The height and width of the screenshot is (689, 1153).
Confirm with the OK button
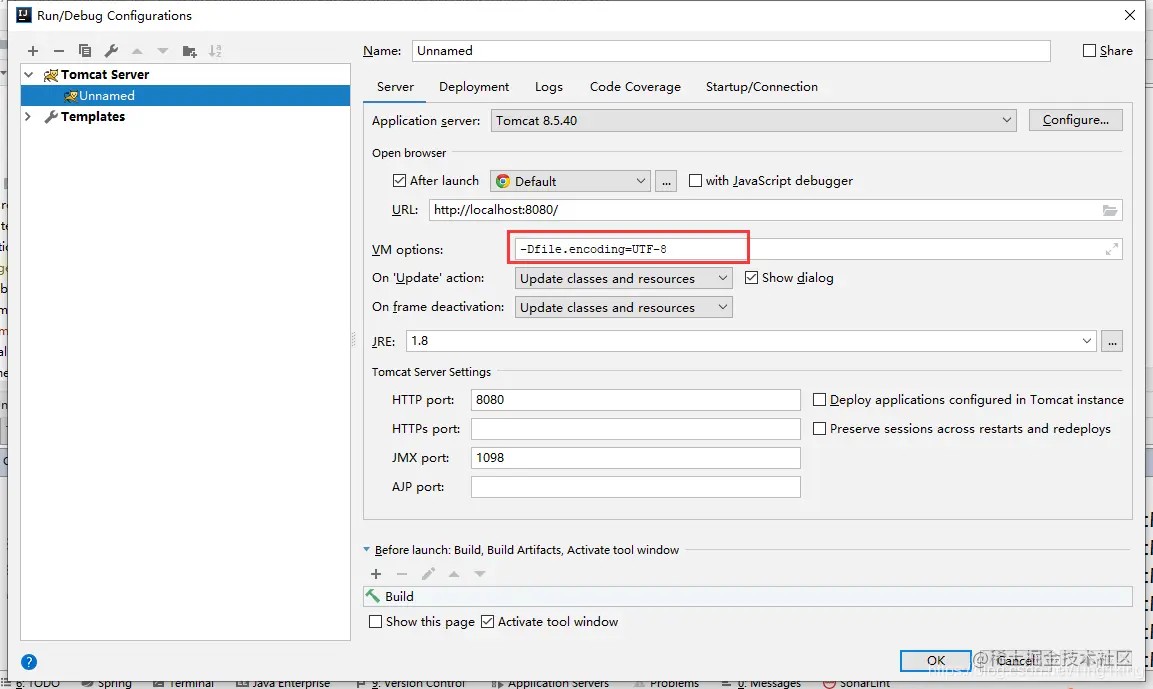935,661
